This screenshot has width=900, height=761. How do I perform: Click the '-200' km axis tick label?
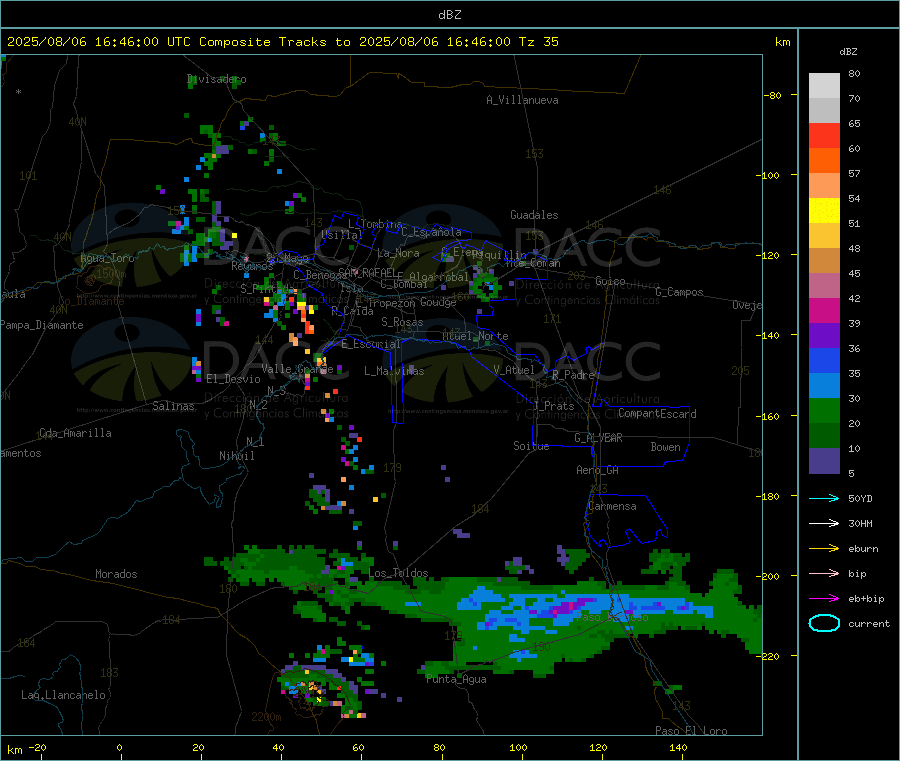tap(768, 576)
